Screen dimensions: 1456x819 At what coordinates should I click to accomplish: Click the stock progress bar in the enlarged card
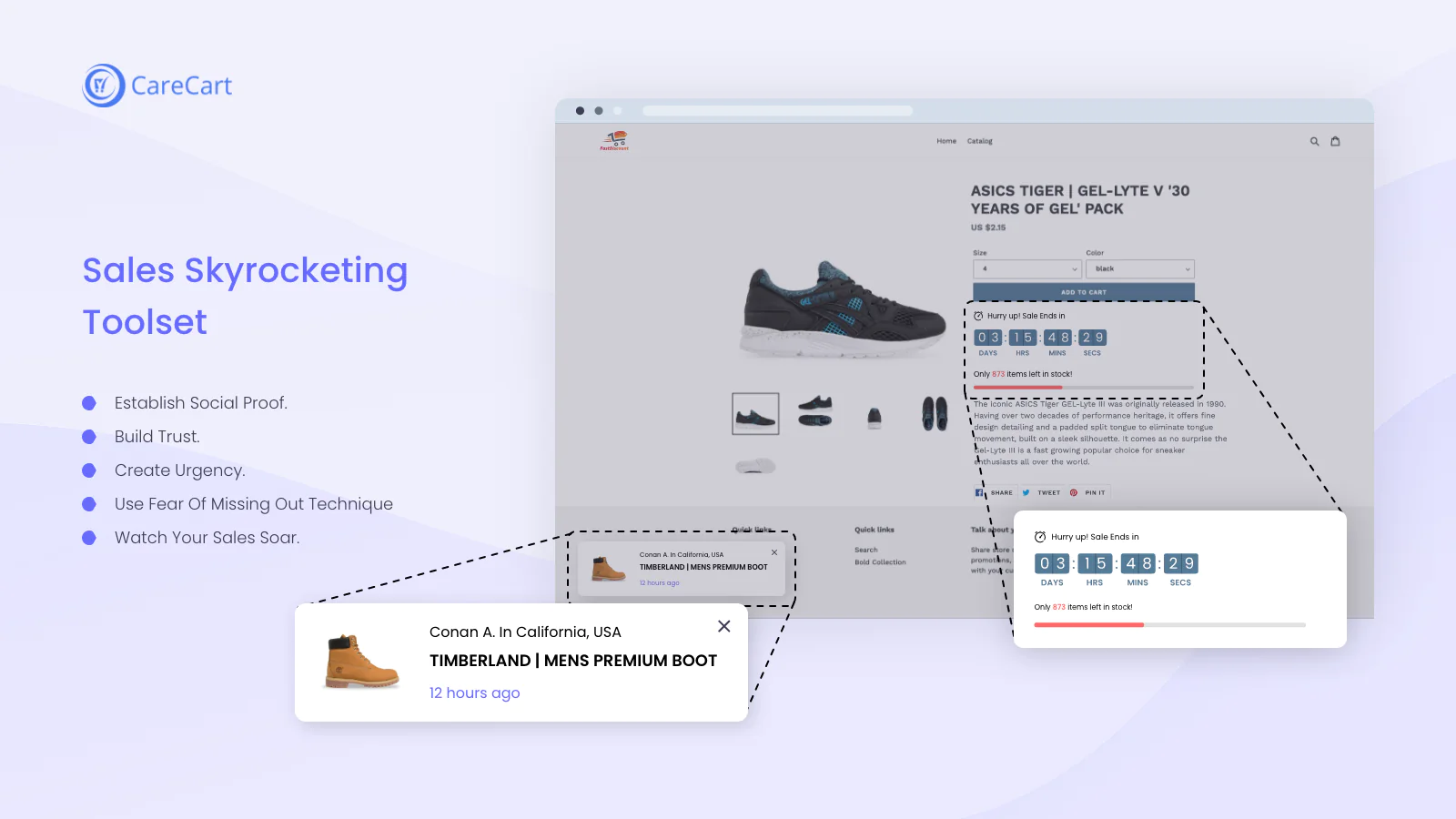[x=1170, y=625]
